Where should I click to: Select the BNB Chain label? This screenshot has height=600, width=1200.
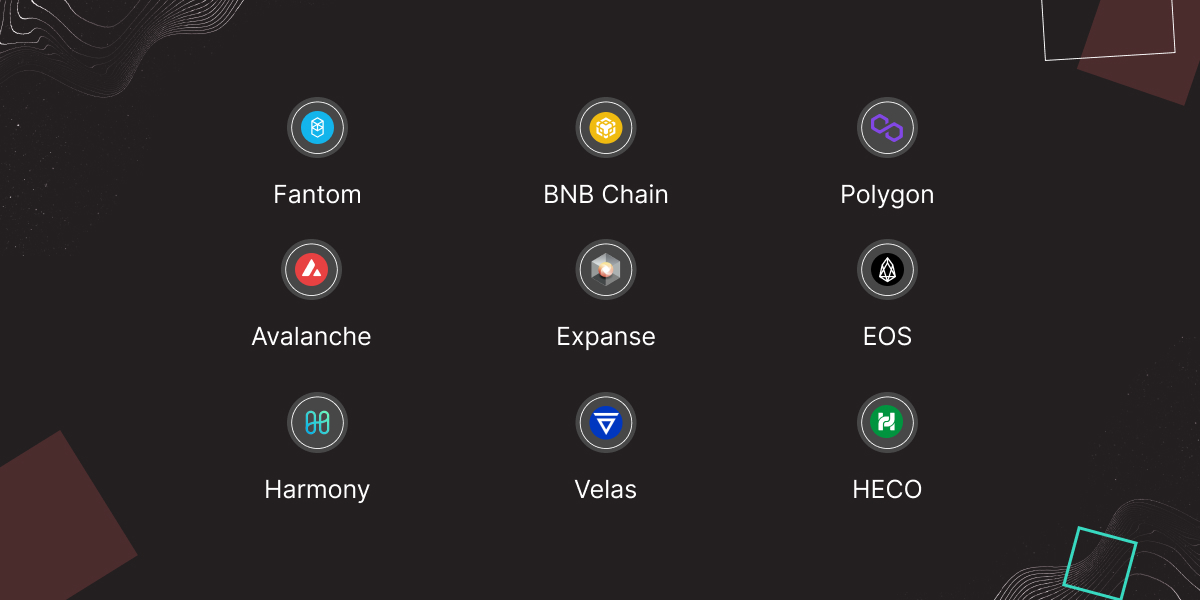coord(606,194)
